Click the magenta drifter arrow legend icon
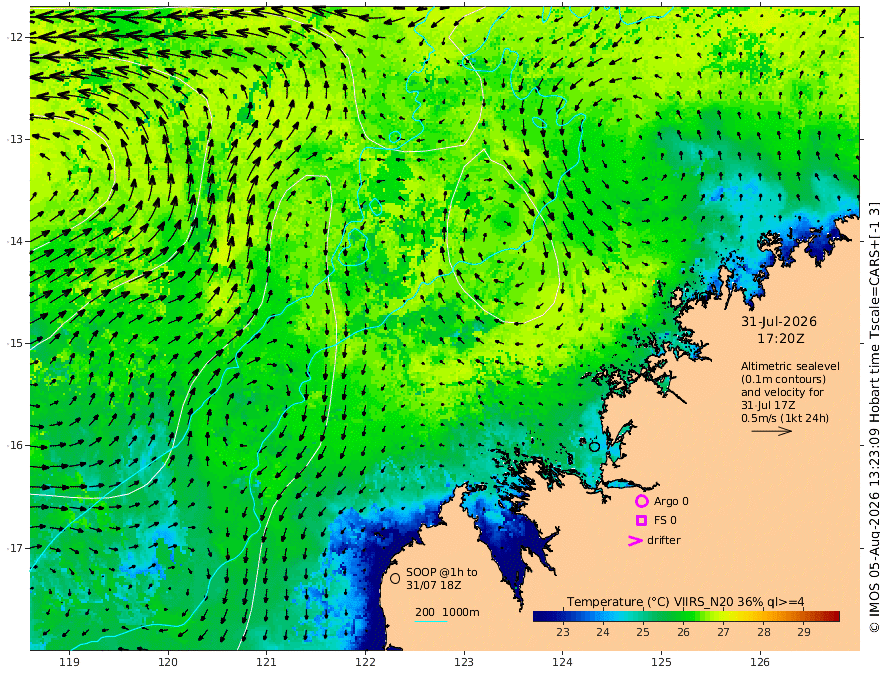 635,541
